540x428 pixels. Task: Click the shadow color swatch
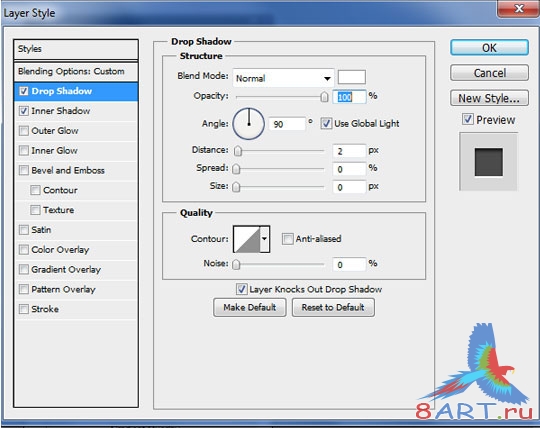[x=352, y=77]
